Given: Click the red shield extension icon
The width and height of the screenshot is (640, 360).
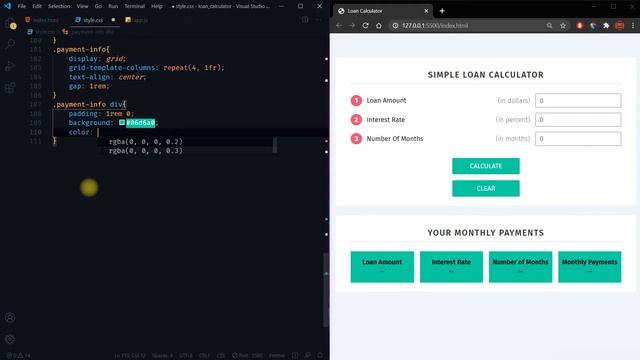Looking at the screenshot, I should (580, 25).
